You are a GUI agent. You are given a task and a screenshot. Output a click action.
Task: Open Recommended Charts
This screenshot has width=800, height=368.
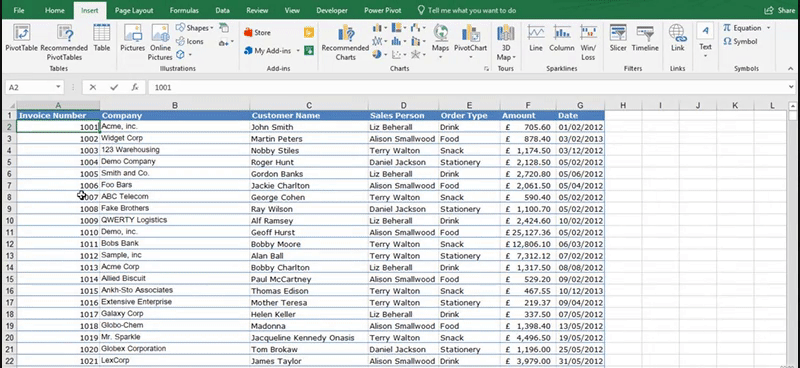click(345, 42)
